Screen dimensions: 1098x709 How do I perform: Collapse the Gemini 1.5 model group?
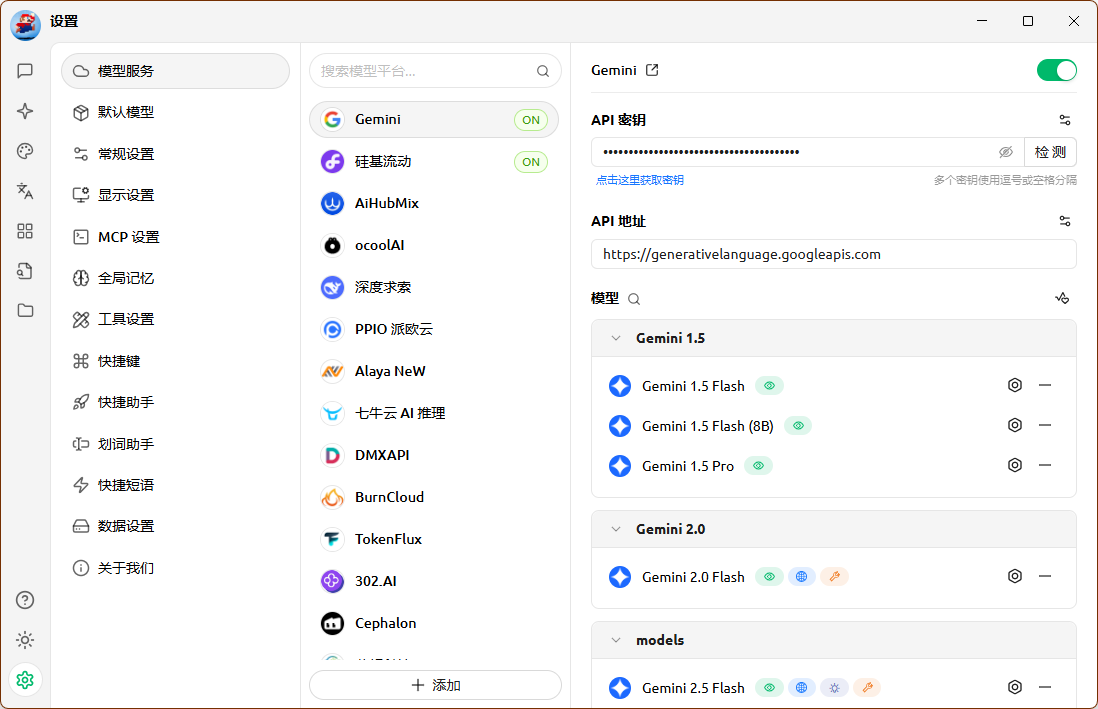click(616, 338)
